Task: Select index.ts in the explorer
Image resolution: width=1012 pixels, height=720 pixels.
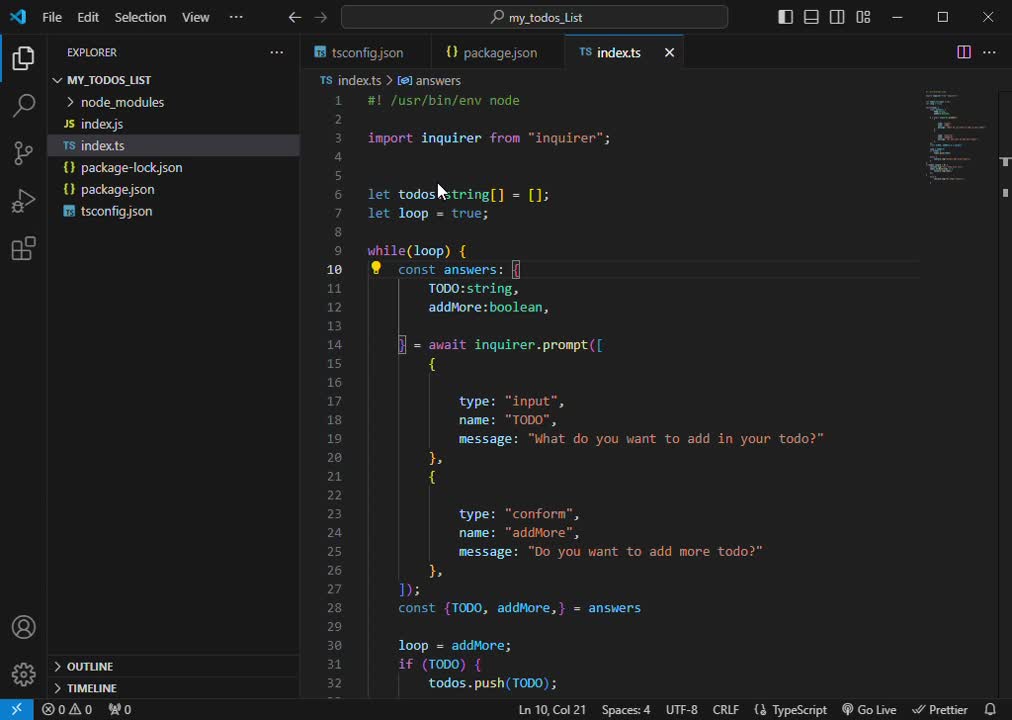Action: 174,146
